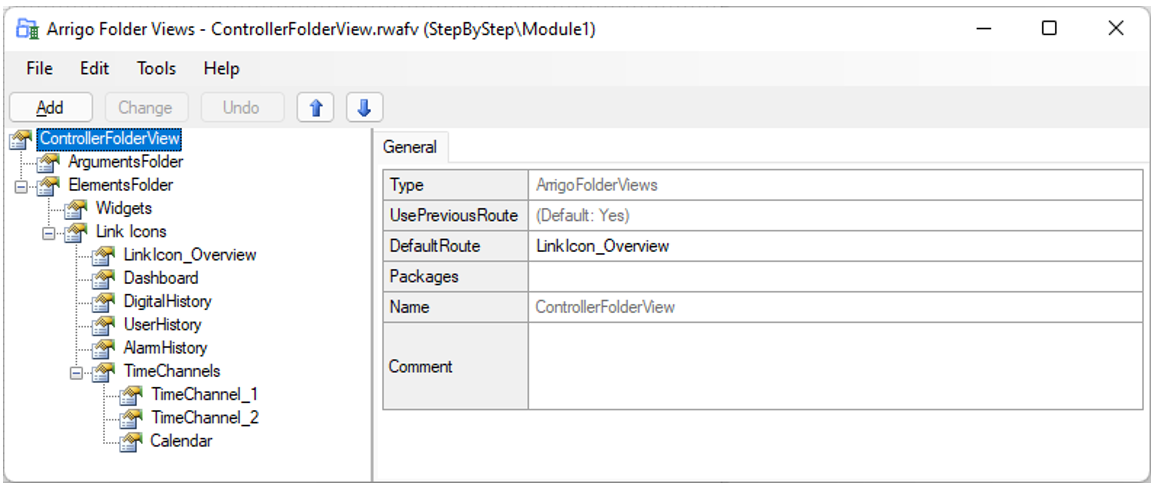Click the LinkIcon_Overview node icon
This screenshot has height=488, width=1161.
click(104, 255)
